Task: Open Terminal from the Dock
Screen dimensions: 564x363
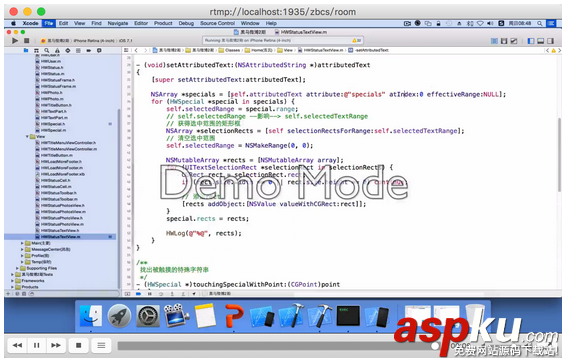Action: click(348, 316)
